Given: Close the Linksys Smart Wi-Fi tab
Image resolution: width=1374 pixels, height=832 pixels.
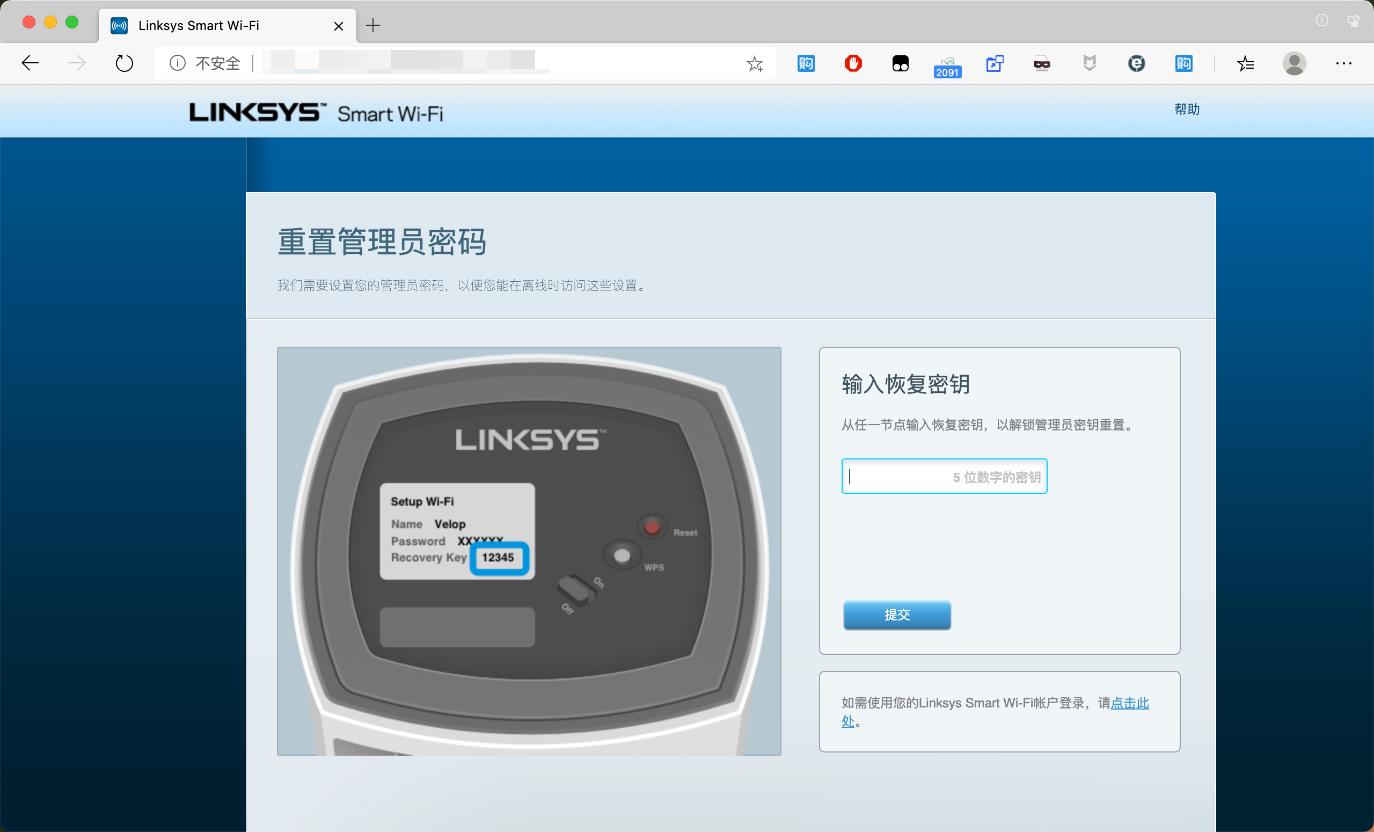Looking at the screenshot, I should (x=339, y=25).
